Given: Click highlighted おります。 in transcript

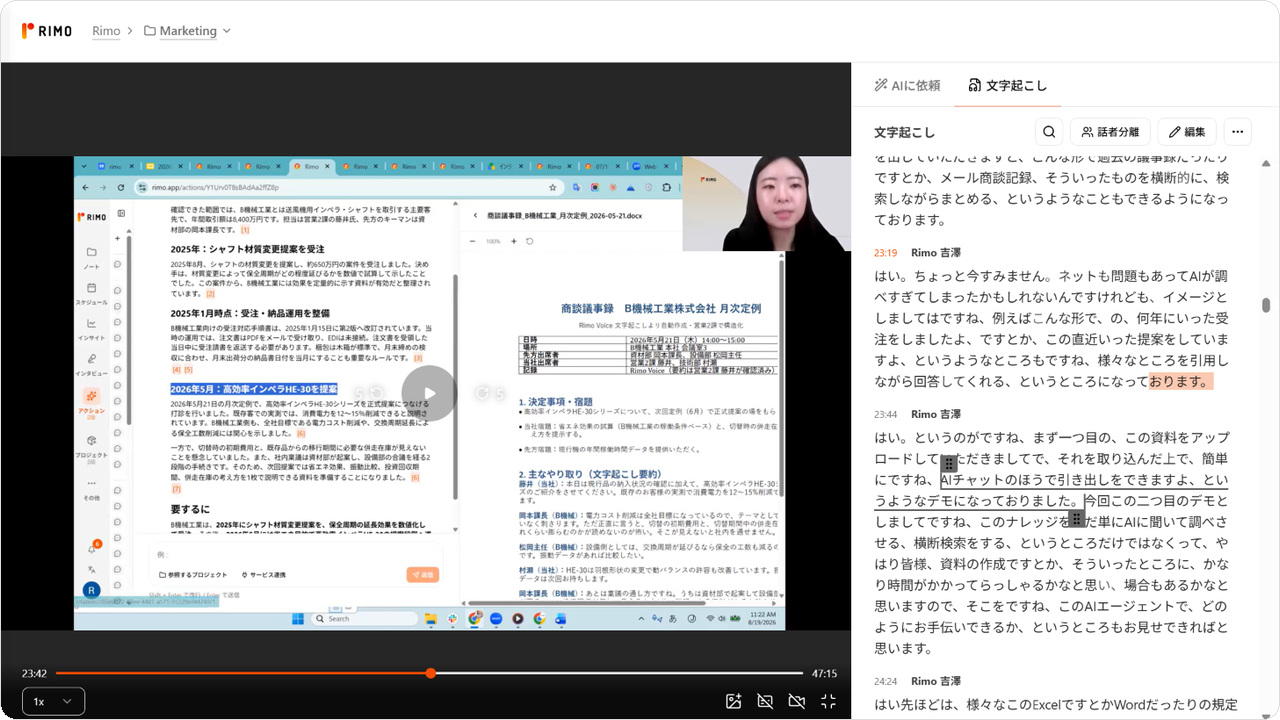Looking at the screenshot, I should click(1180, 381).
